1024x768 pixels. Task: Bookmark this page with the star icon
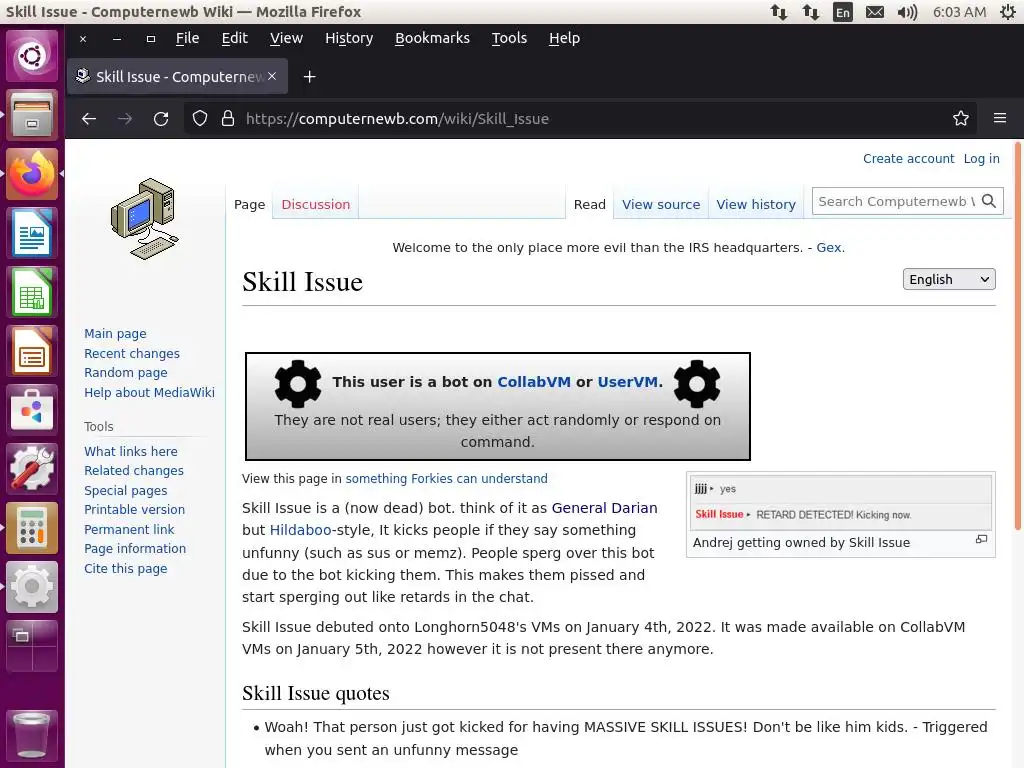(x=961, y=118)
